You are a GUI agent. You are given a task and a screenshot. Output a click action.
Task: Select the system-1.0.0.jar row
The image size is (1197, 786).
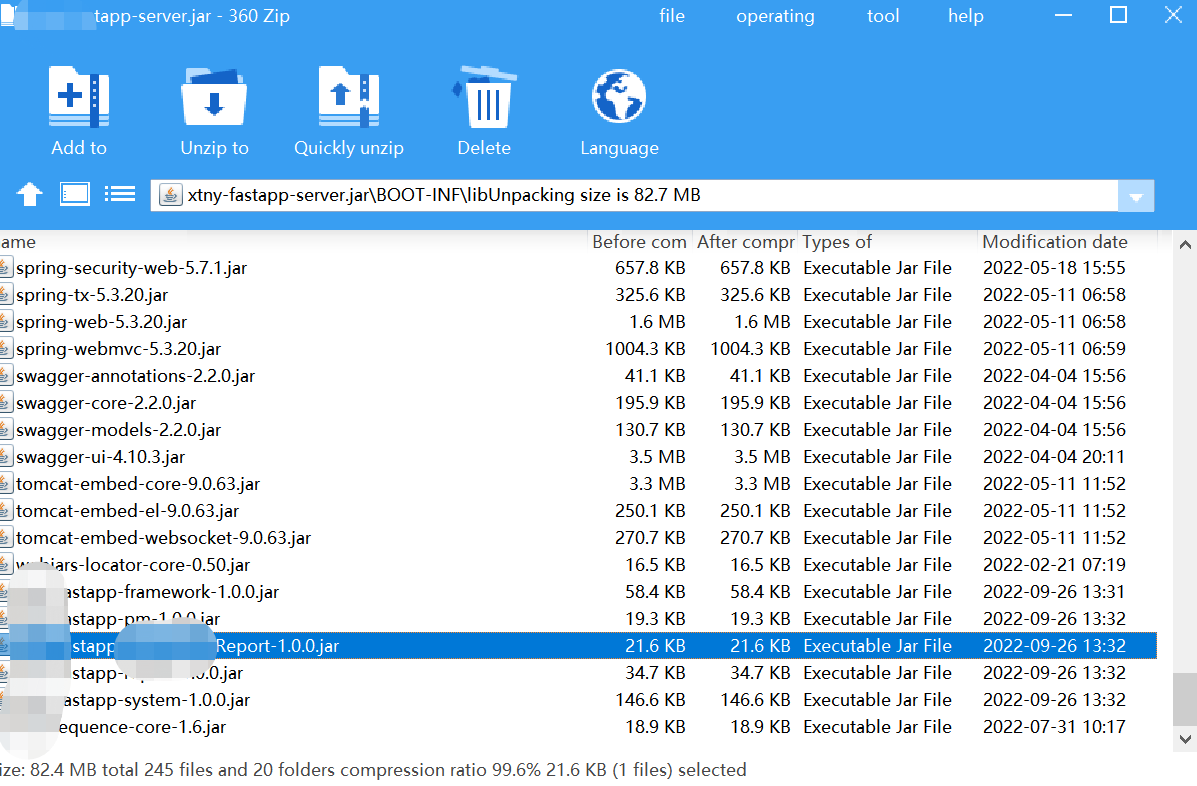coord(578,701)
